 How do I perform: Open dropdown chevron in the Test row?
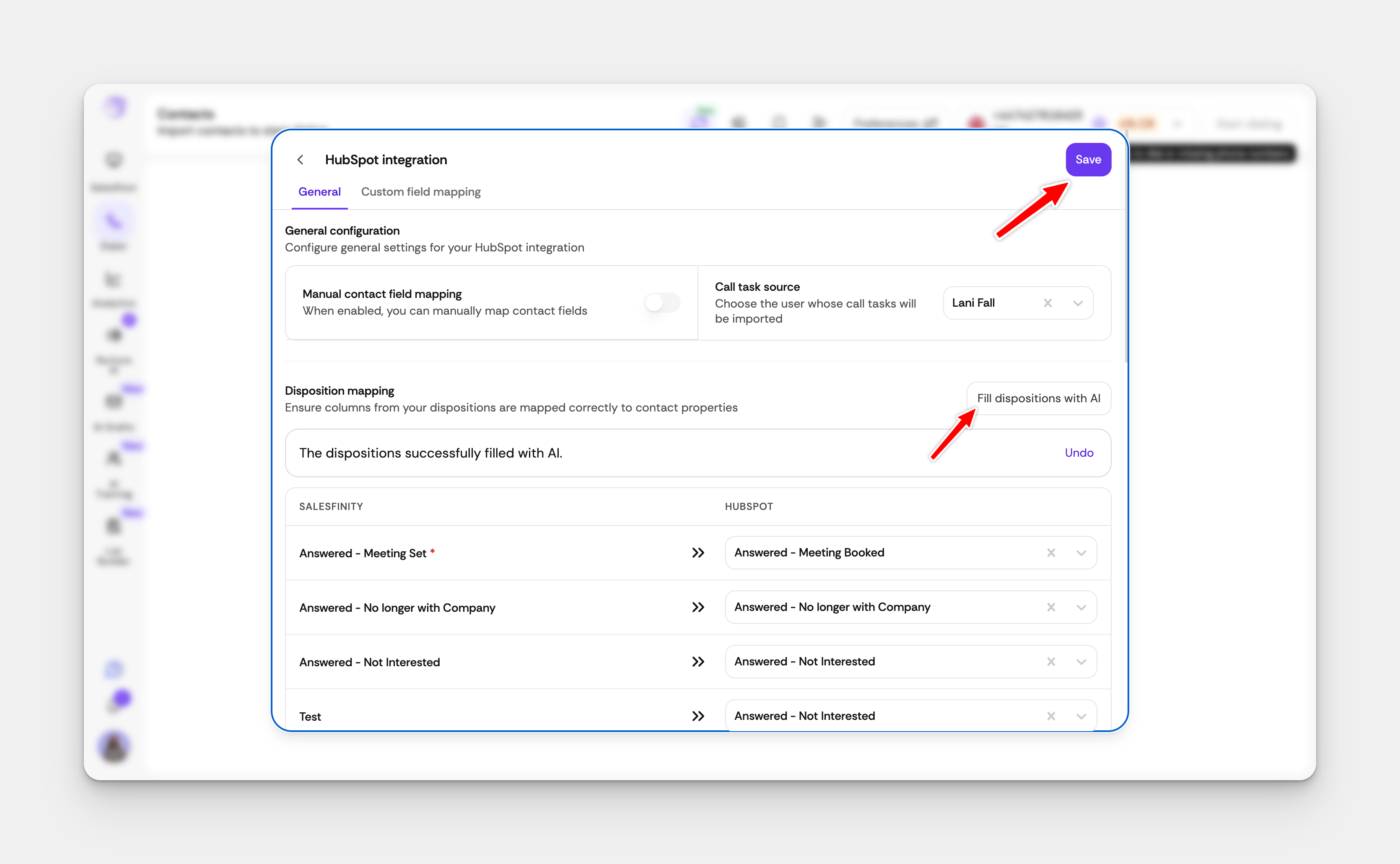coord(1081,716)
